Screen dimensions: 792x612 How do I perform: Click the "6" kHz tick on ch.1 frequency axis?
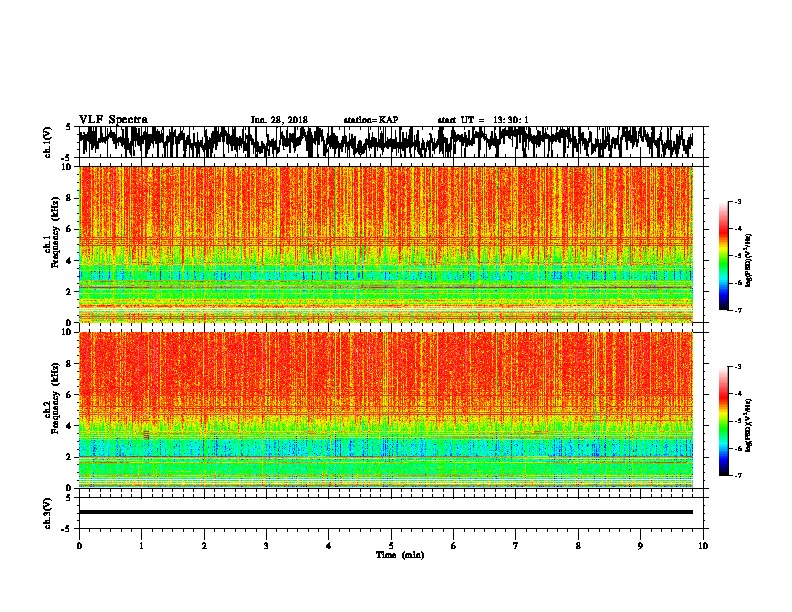[x=71, y=229]
